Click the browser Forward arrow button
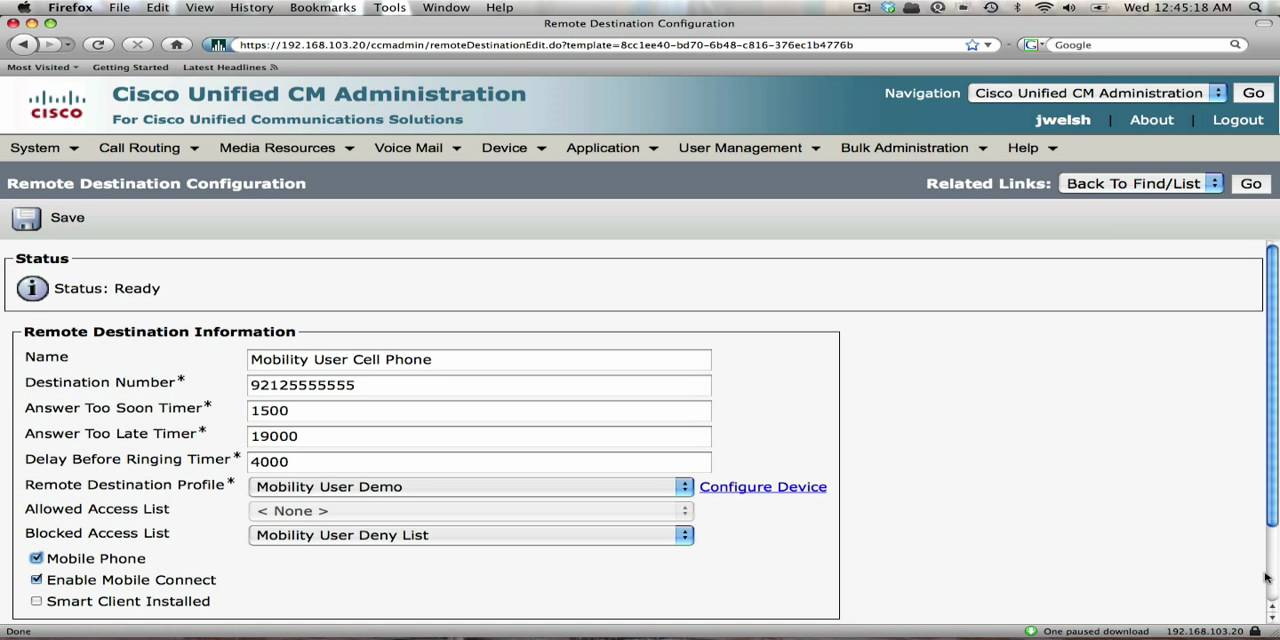Viewport: 1280px width, 640px height. (x=49, y=44)
